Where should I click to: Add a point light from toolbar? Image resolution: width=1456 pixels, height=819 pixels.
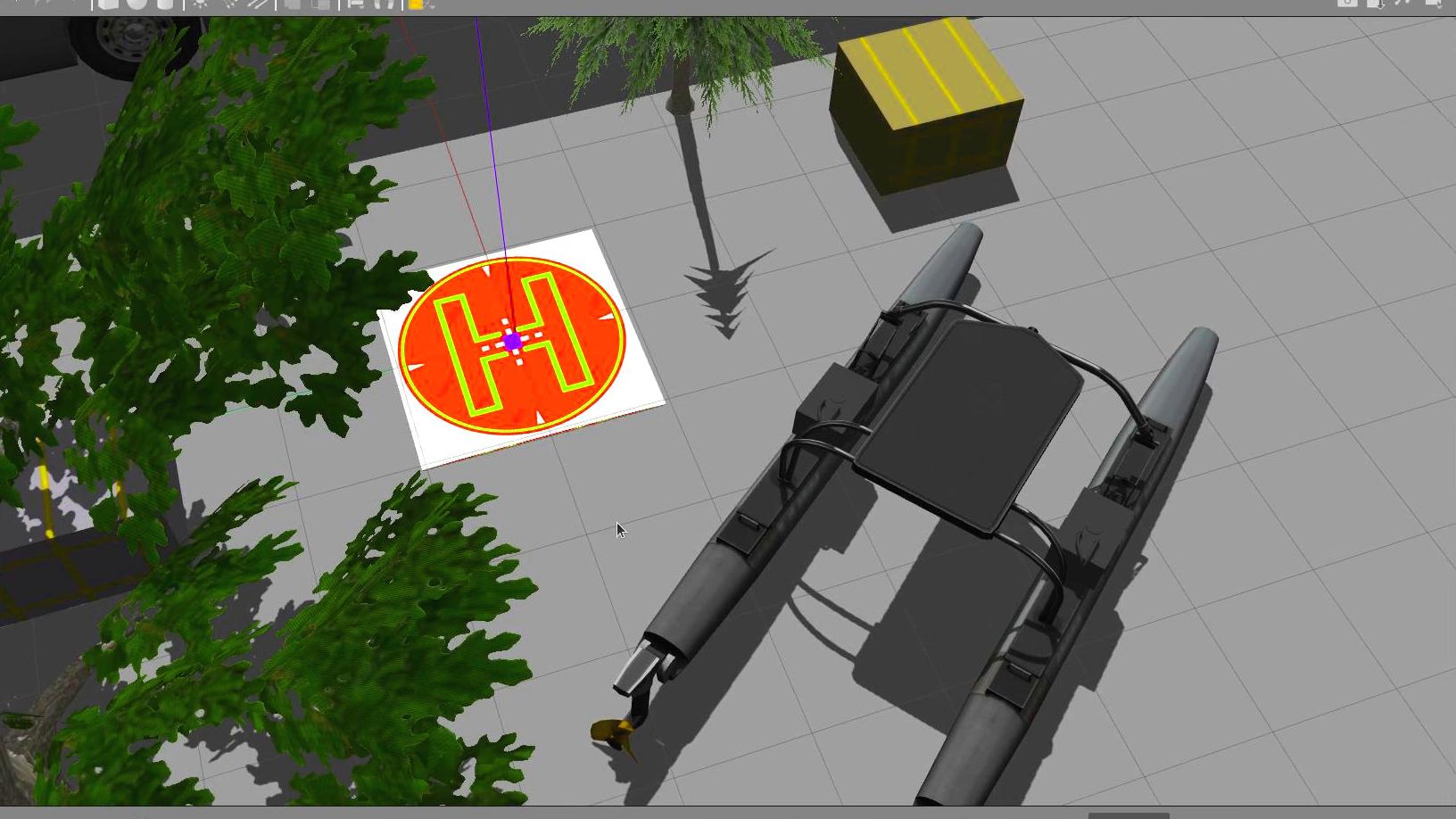click(x=200, y=4)
